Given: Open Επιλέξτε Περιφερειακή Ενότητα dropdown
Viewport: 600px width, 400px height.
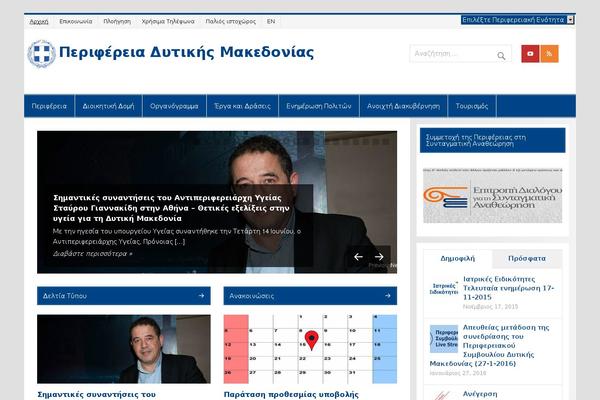Looking at the screenshot, I should point(517,20).
